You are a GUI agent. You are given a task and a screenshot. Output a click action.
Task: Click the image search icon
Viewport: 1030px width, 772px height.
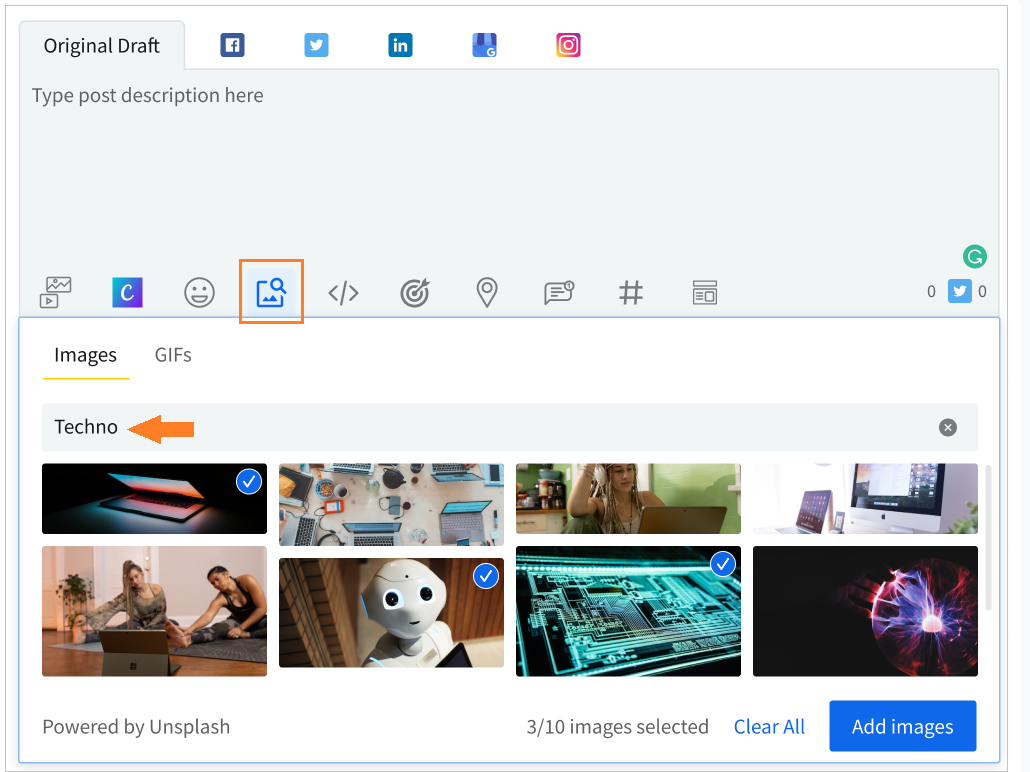coord(271,292)
